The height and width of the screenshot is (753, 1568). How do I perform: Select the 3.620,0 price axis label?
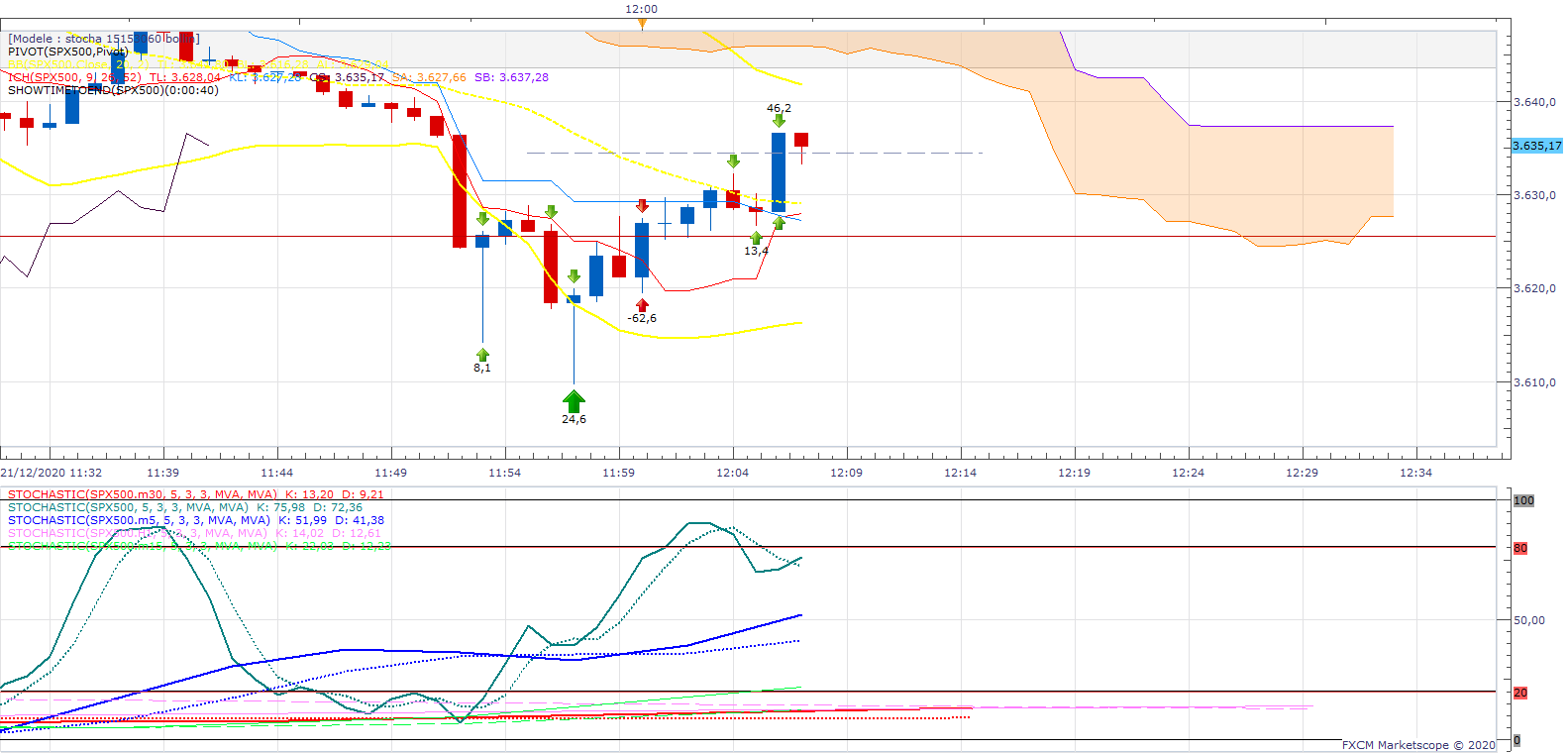pos(1534,288)
